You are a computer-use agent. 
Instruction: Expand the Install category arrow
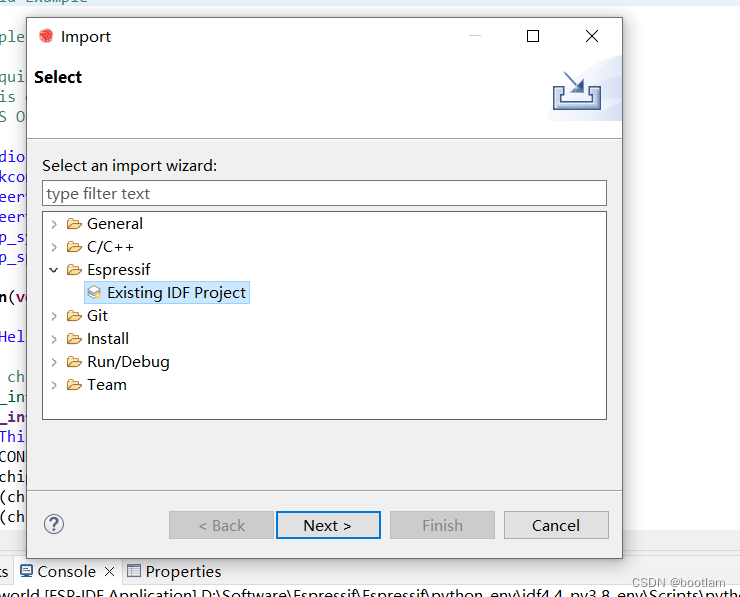[54, 339]
